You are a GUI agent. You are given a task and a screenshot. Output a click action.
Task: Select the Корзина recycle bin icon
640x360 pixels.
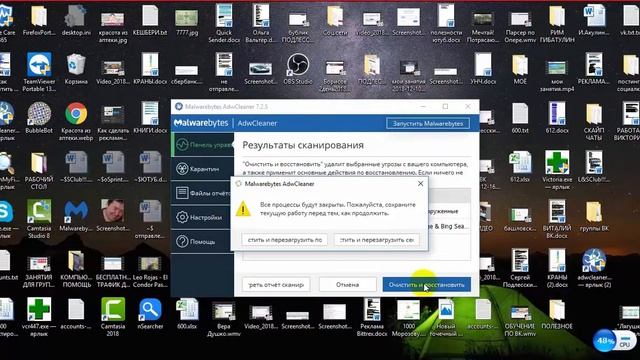coord(76,69)
